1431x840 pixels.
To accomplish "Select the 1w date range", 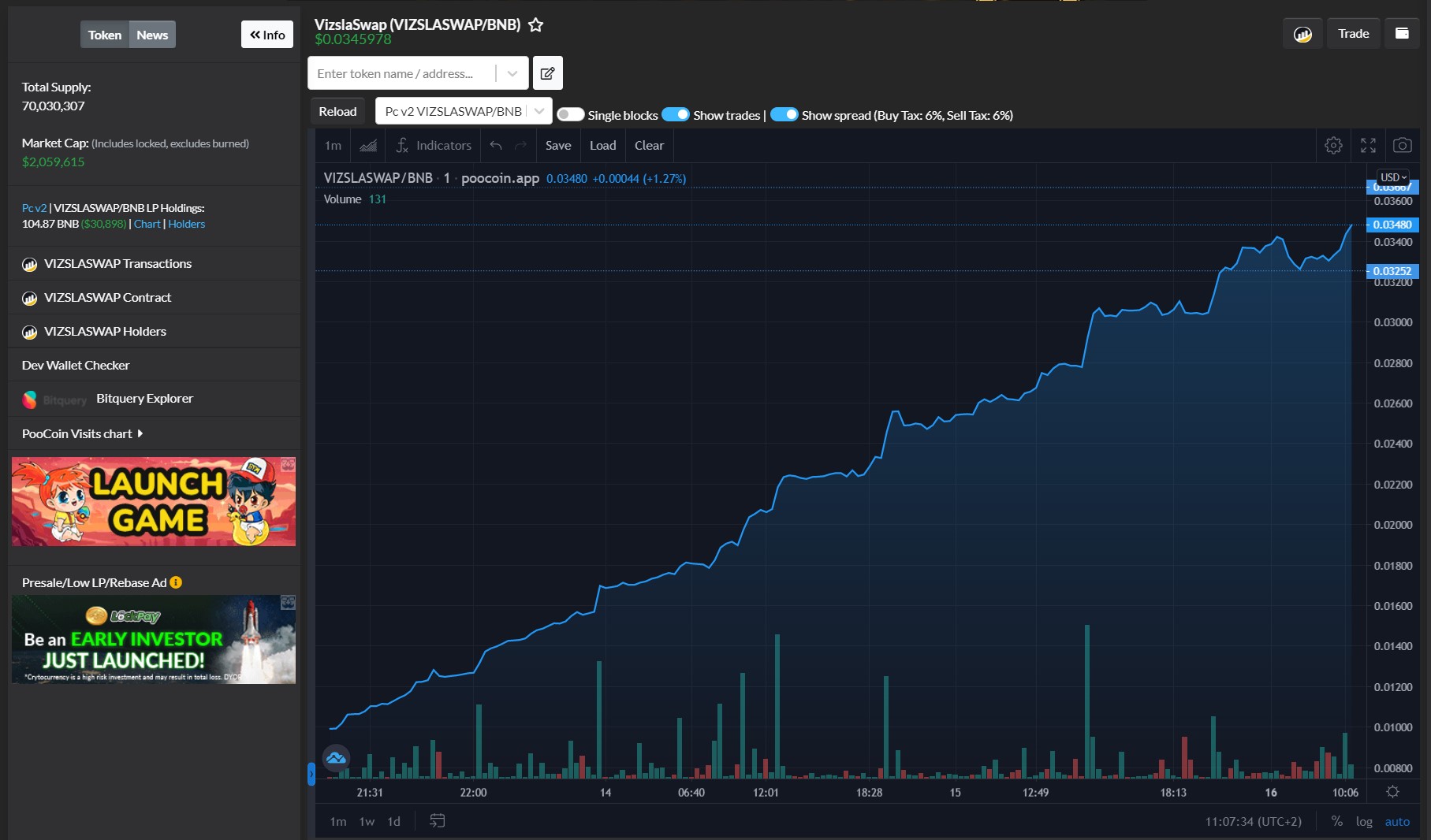I will point(367,821).
